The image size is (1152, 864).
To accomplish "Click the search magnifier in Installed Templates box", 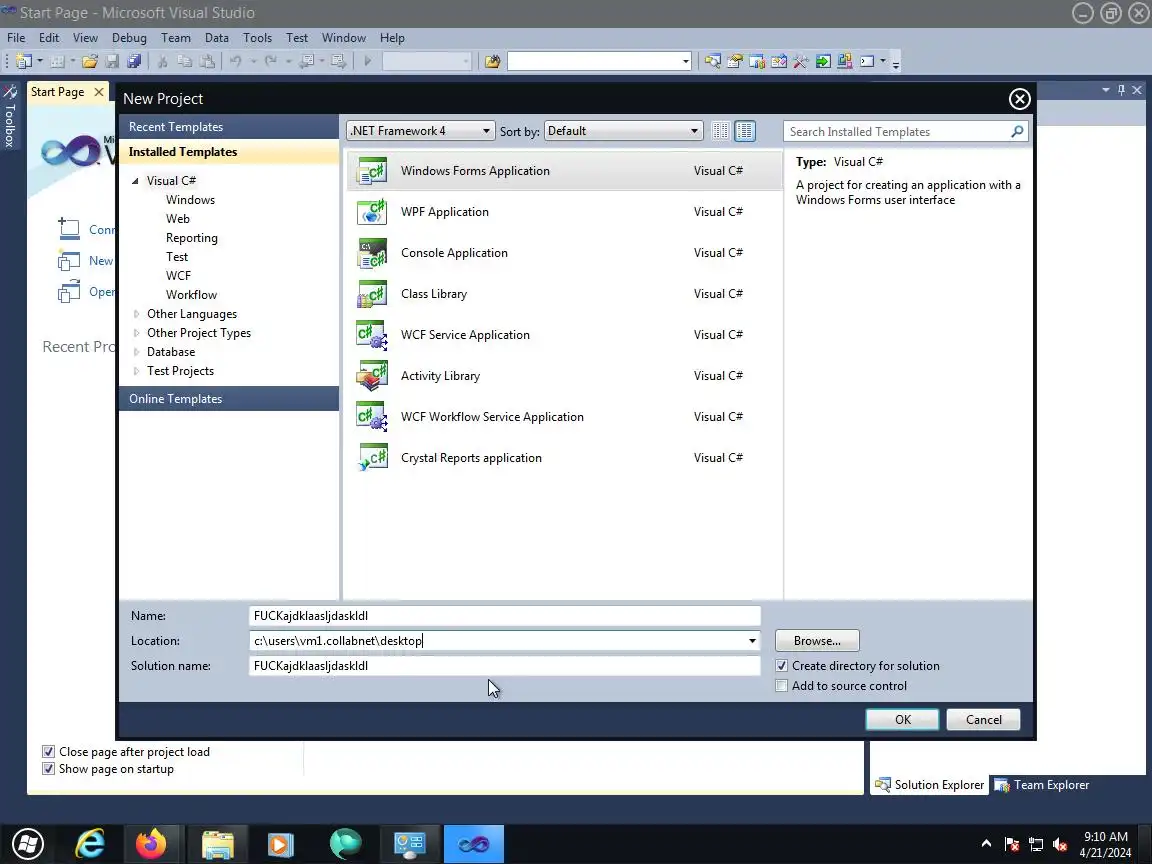I will click(1017, 132).
